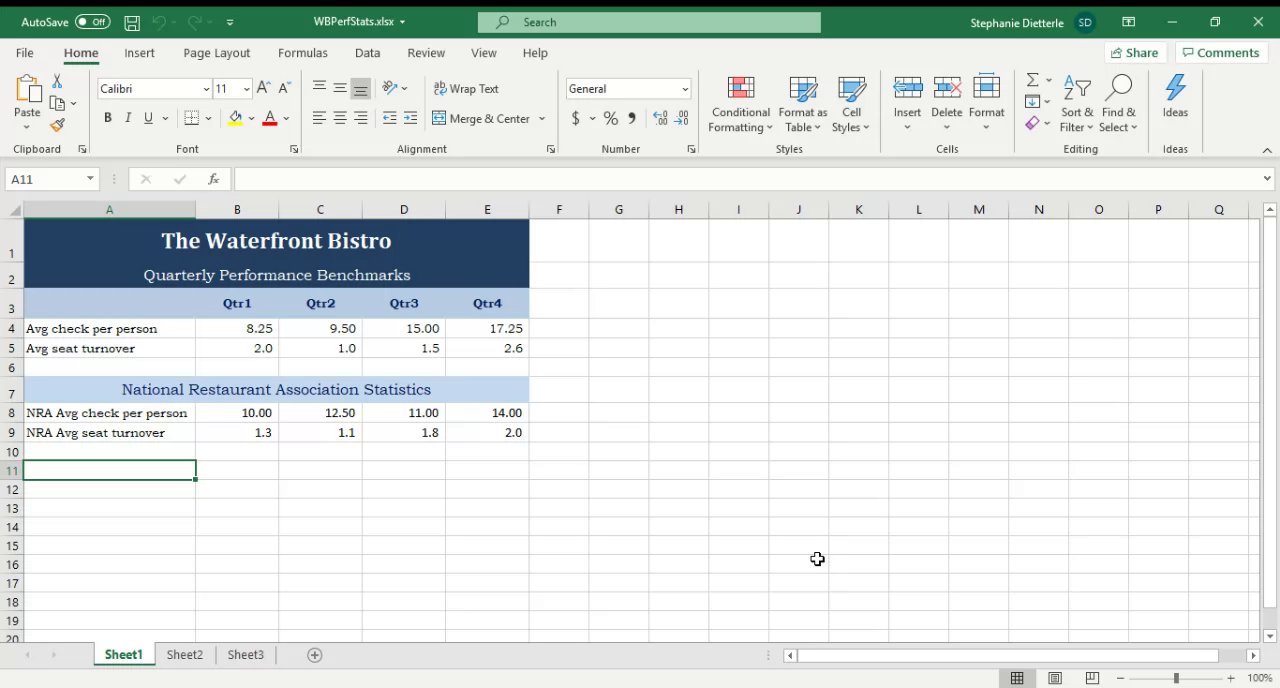Click the Format cells icon

click(x=986, y=88)
